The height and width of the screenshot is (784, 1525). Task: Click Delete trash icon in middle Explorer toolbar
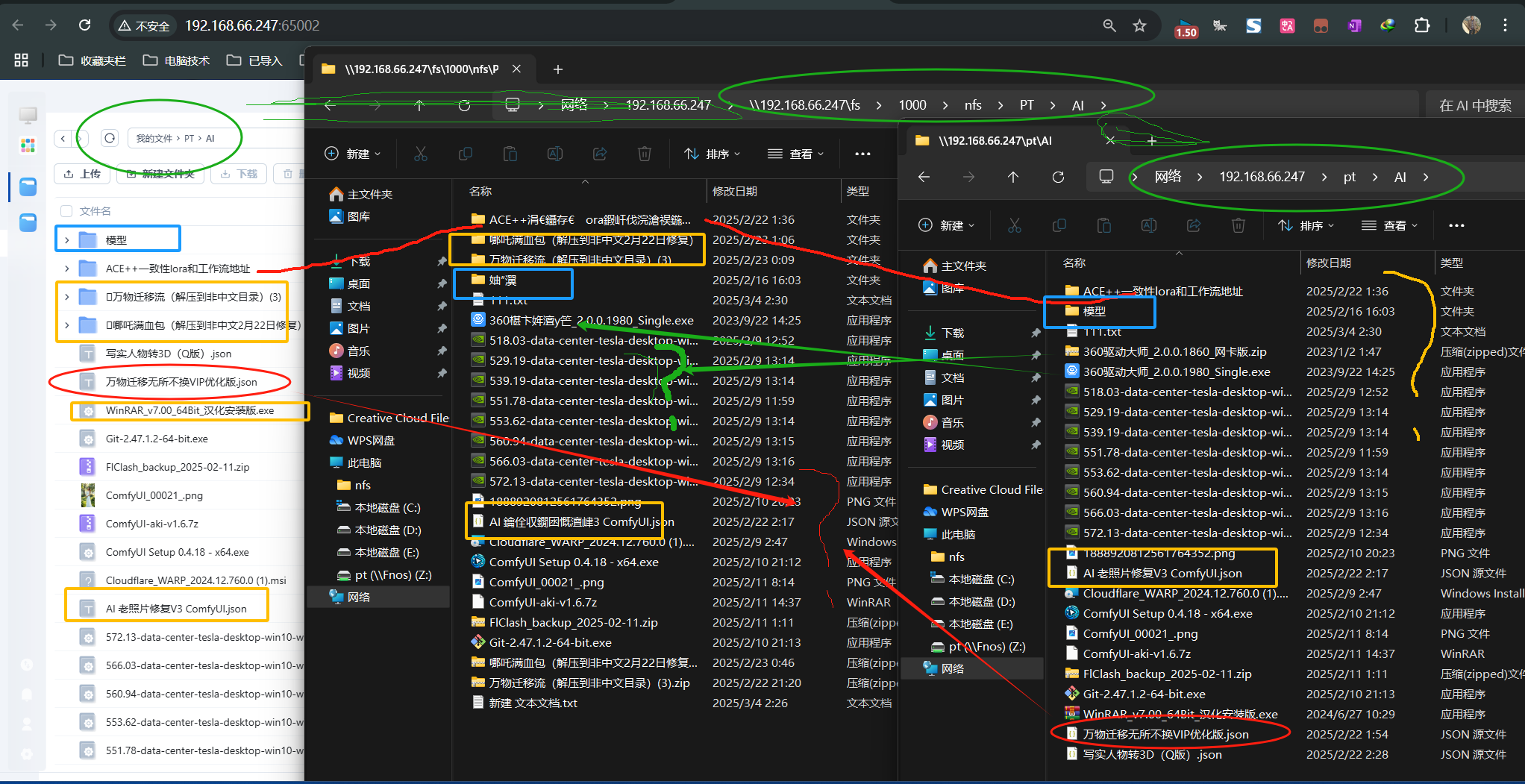click(x=645, y=154)
